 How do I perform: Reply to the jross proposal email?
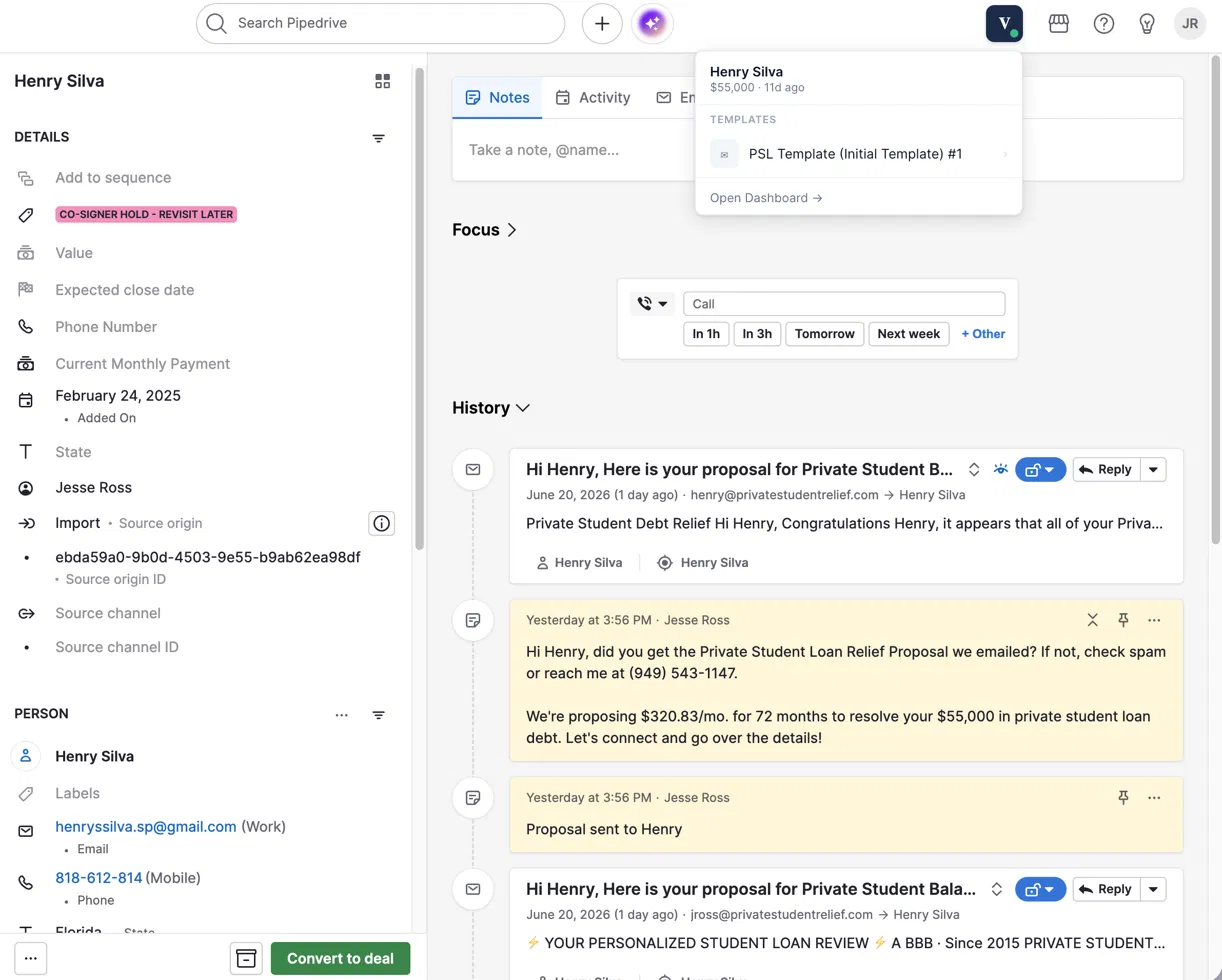[1106, 889]
